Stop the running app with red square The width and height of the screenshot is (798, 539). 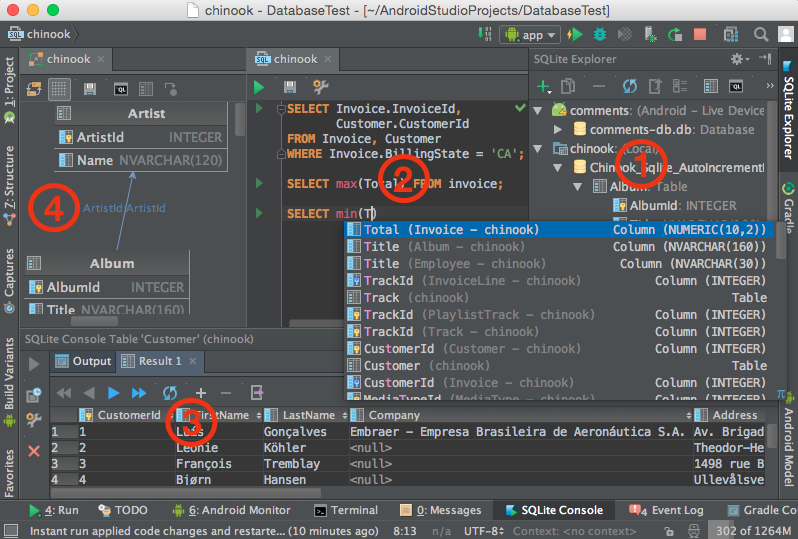coord(700,35)
